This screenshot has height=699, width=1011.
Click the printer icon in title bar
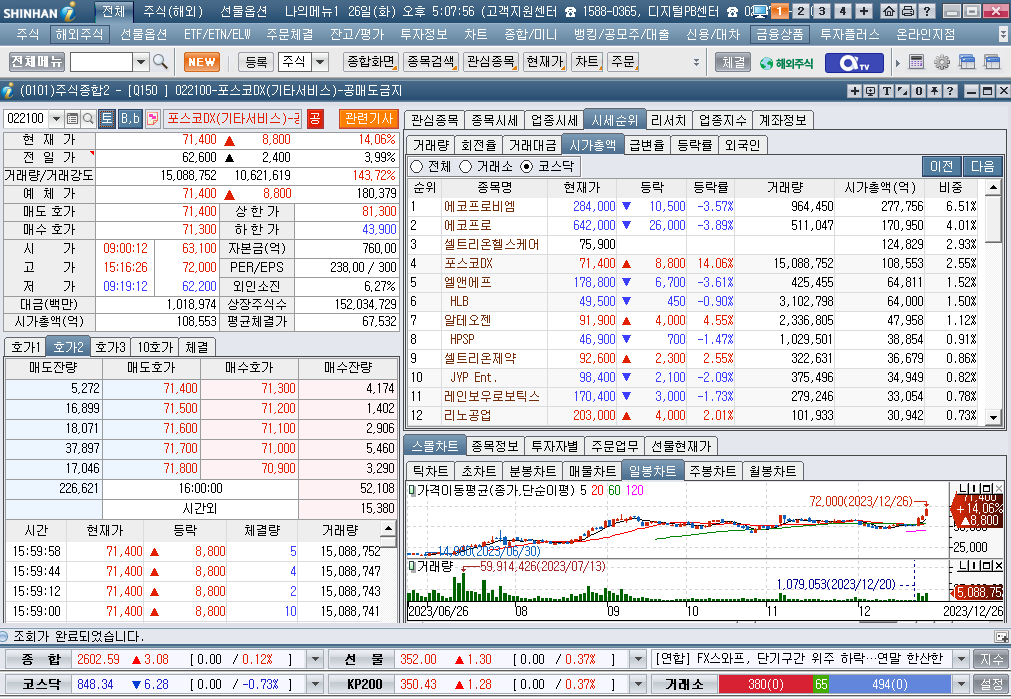tap(908, 11)
